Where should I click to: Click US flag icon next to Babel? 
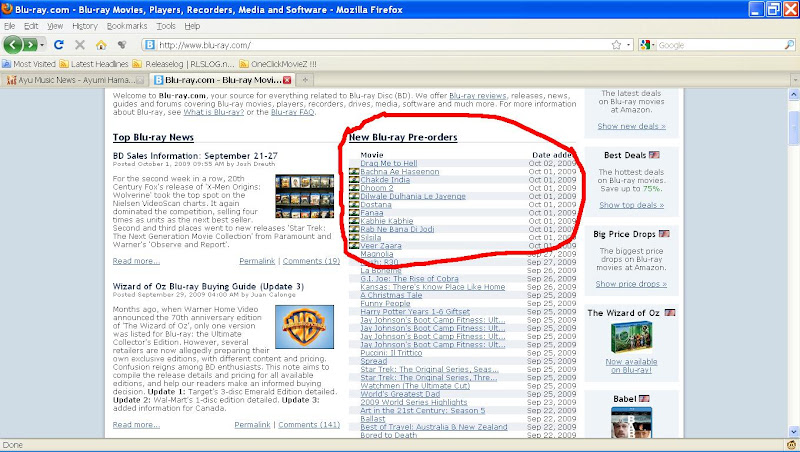[644, 398]
